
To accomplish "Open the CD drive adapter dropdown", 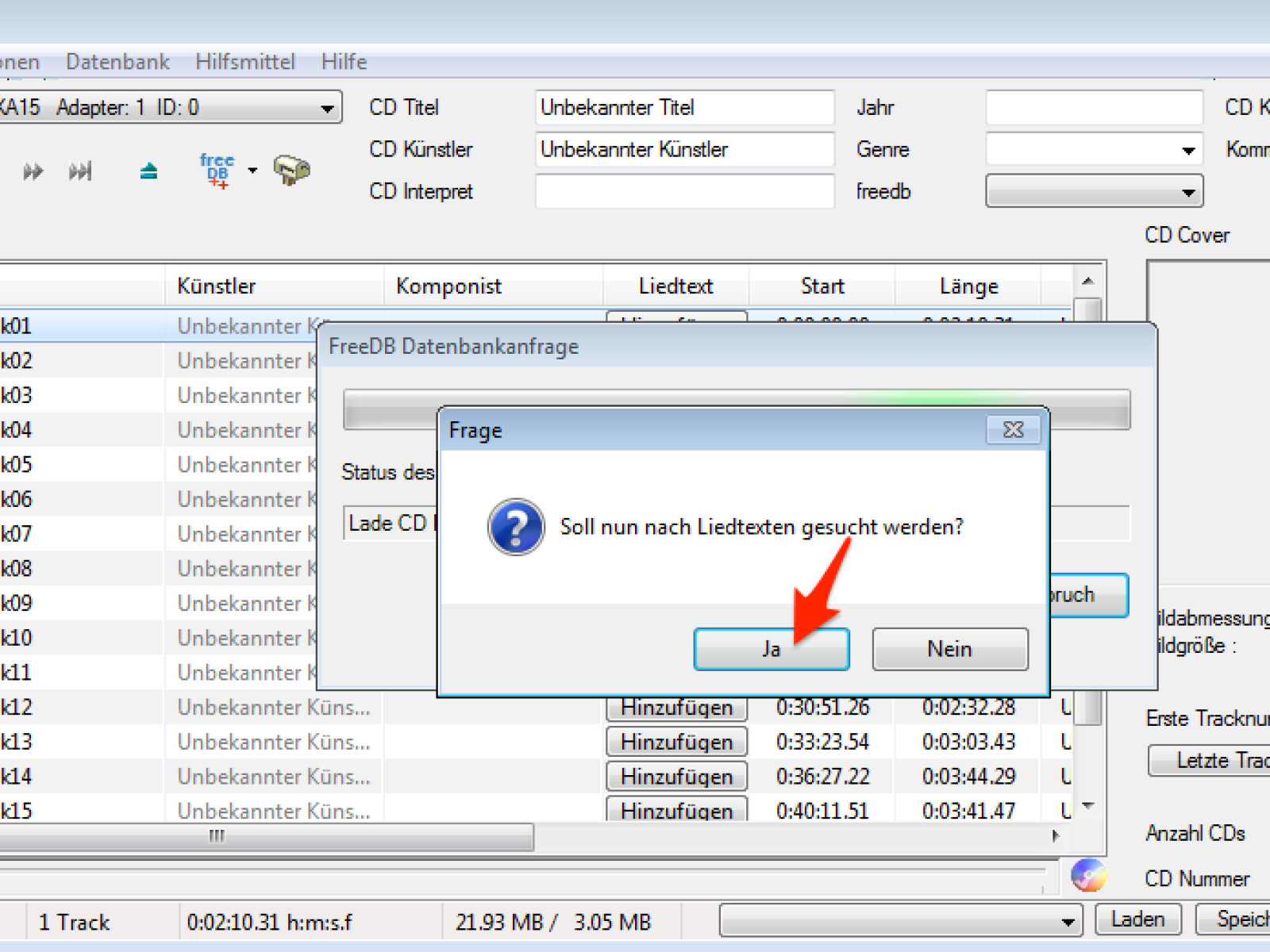I will point(326,108).
